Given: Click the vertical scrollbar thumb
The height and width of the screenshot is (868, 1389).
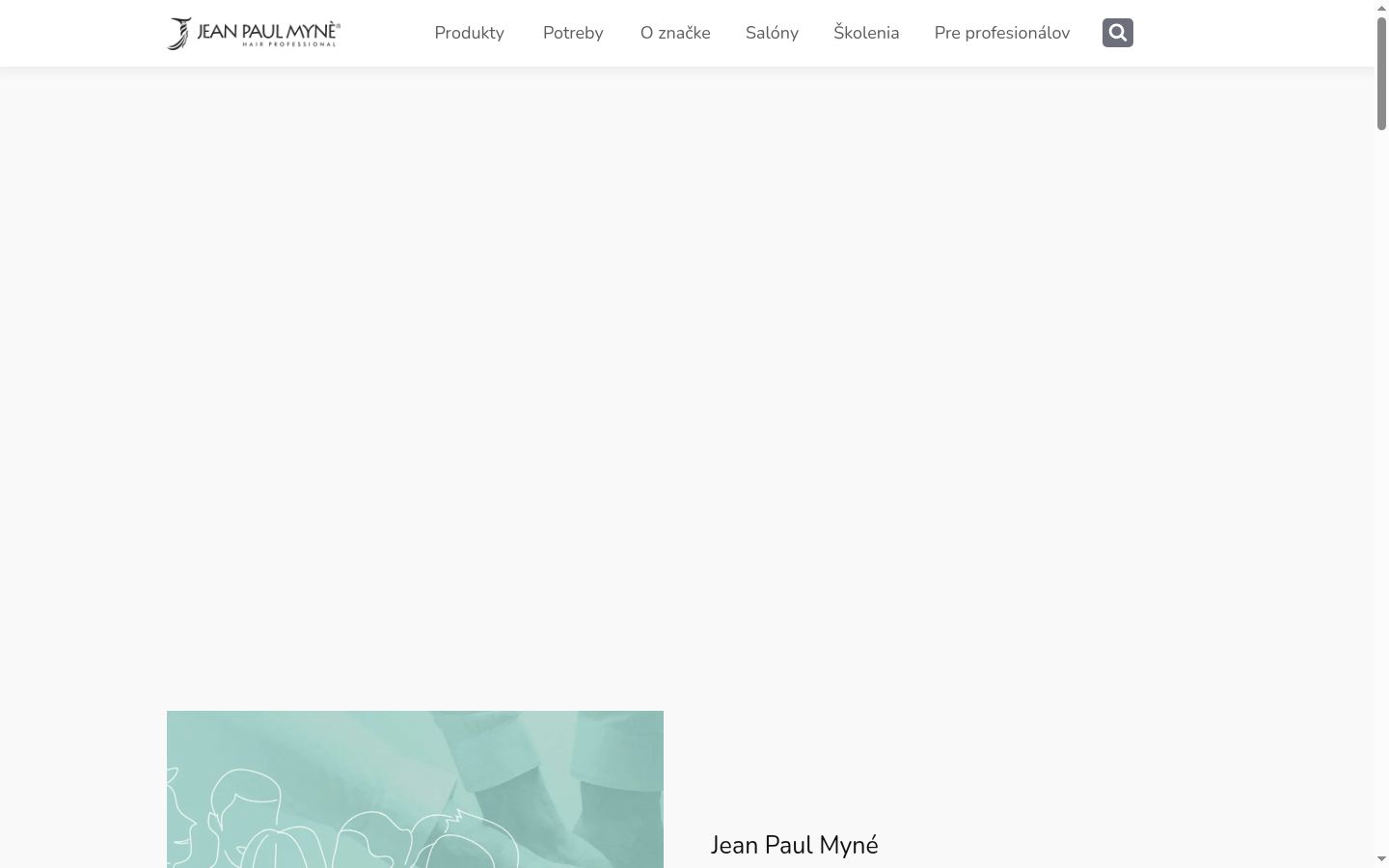Looking at the screenshot, I should (x=1381, y=72).
